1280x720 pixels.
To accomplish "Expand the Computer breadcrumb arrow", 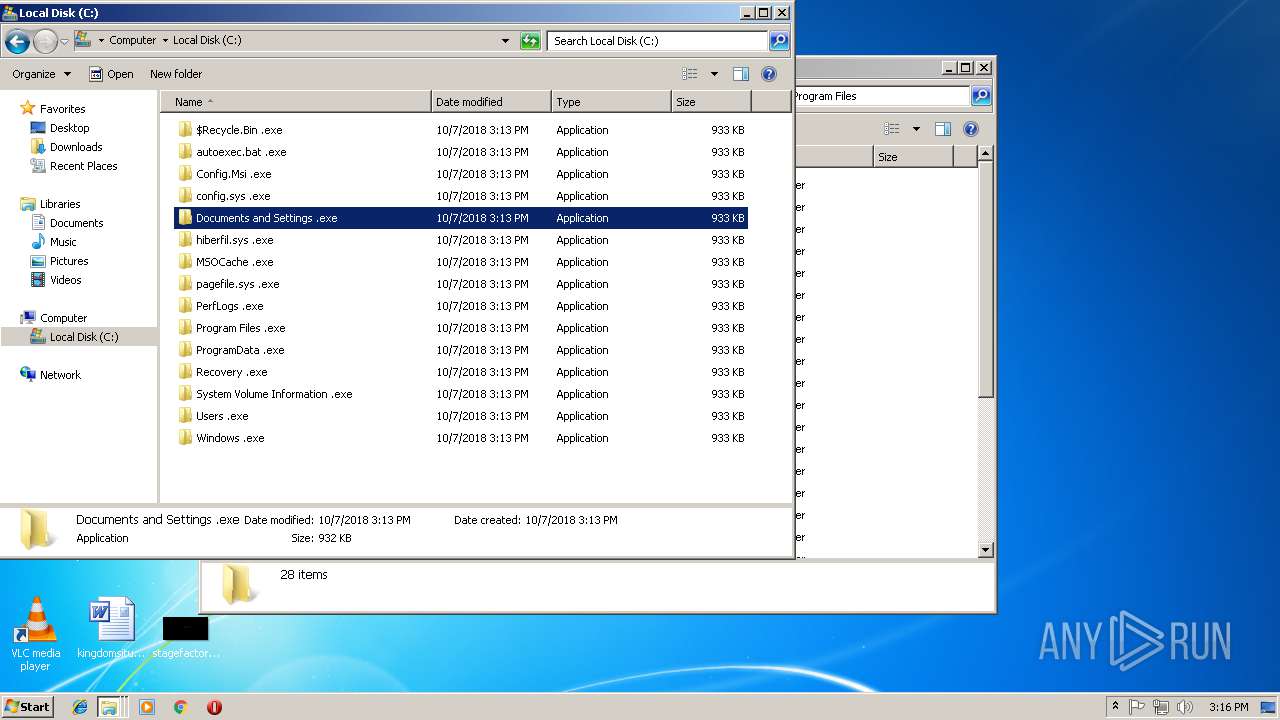I will (x=164, y=41).
